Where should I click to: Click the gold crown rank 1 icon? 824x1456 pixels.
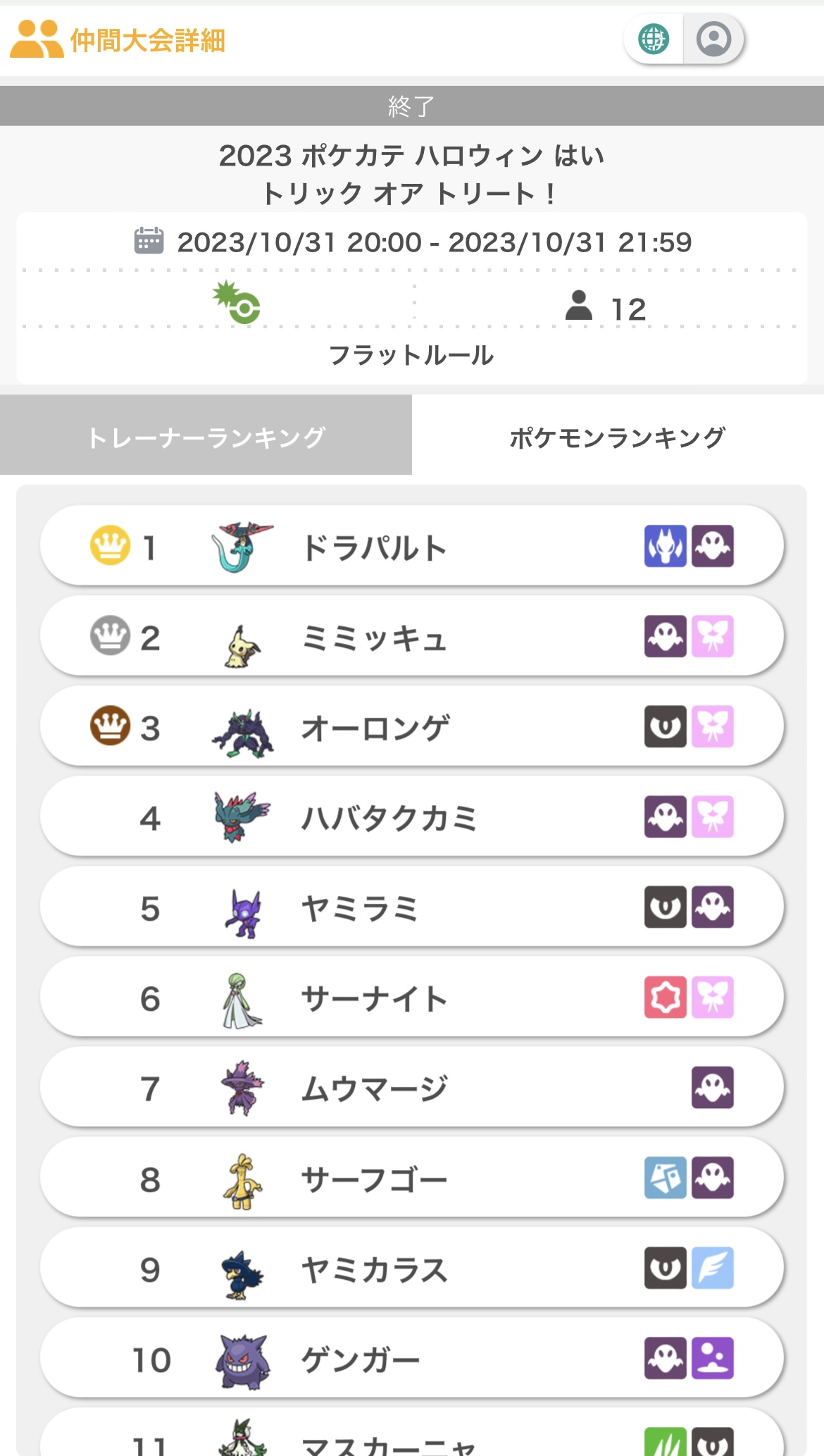(110, 545)
